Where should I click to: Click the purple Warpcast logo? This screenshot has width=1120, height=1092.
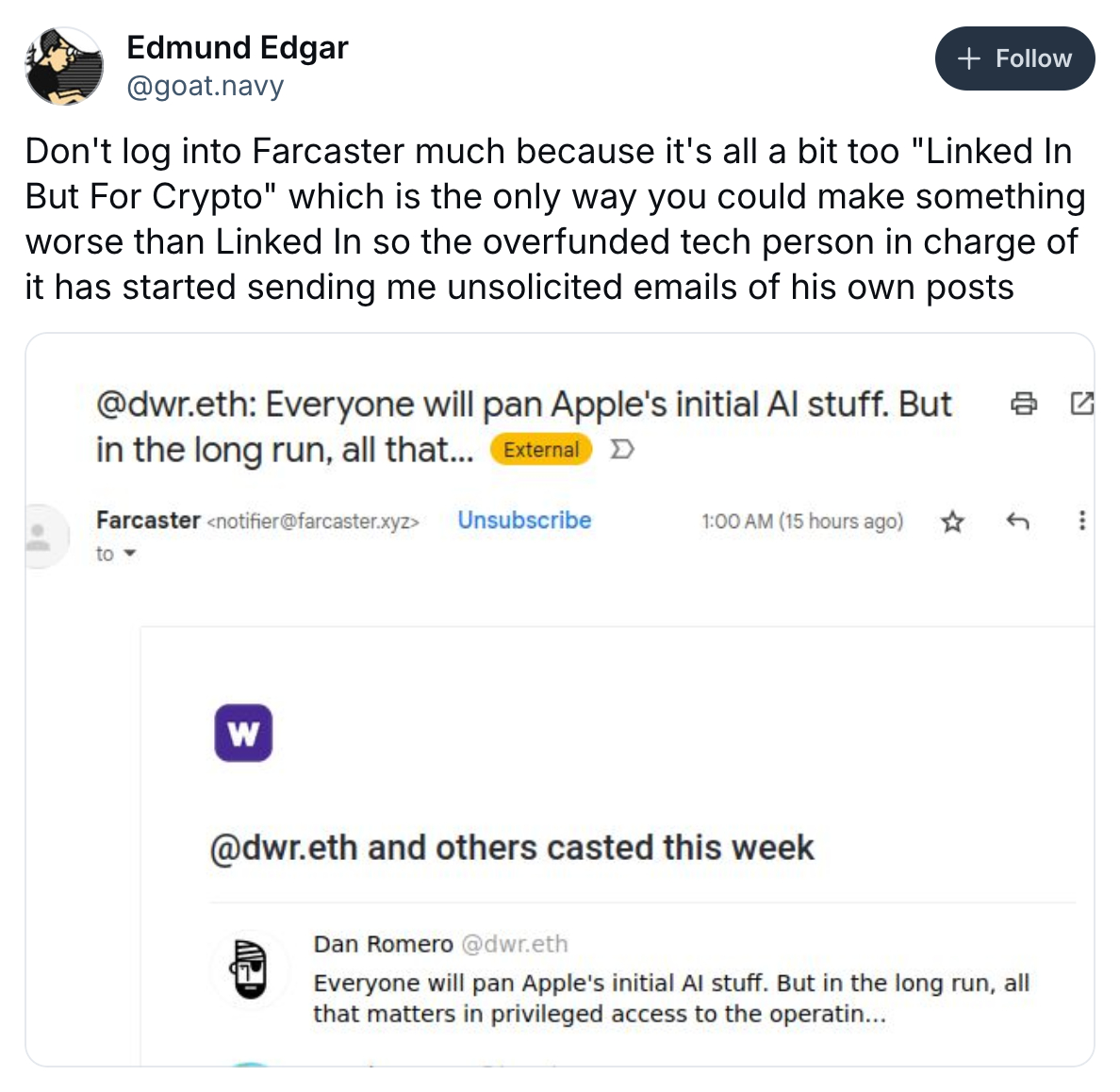243,733
